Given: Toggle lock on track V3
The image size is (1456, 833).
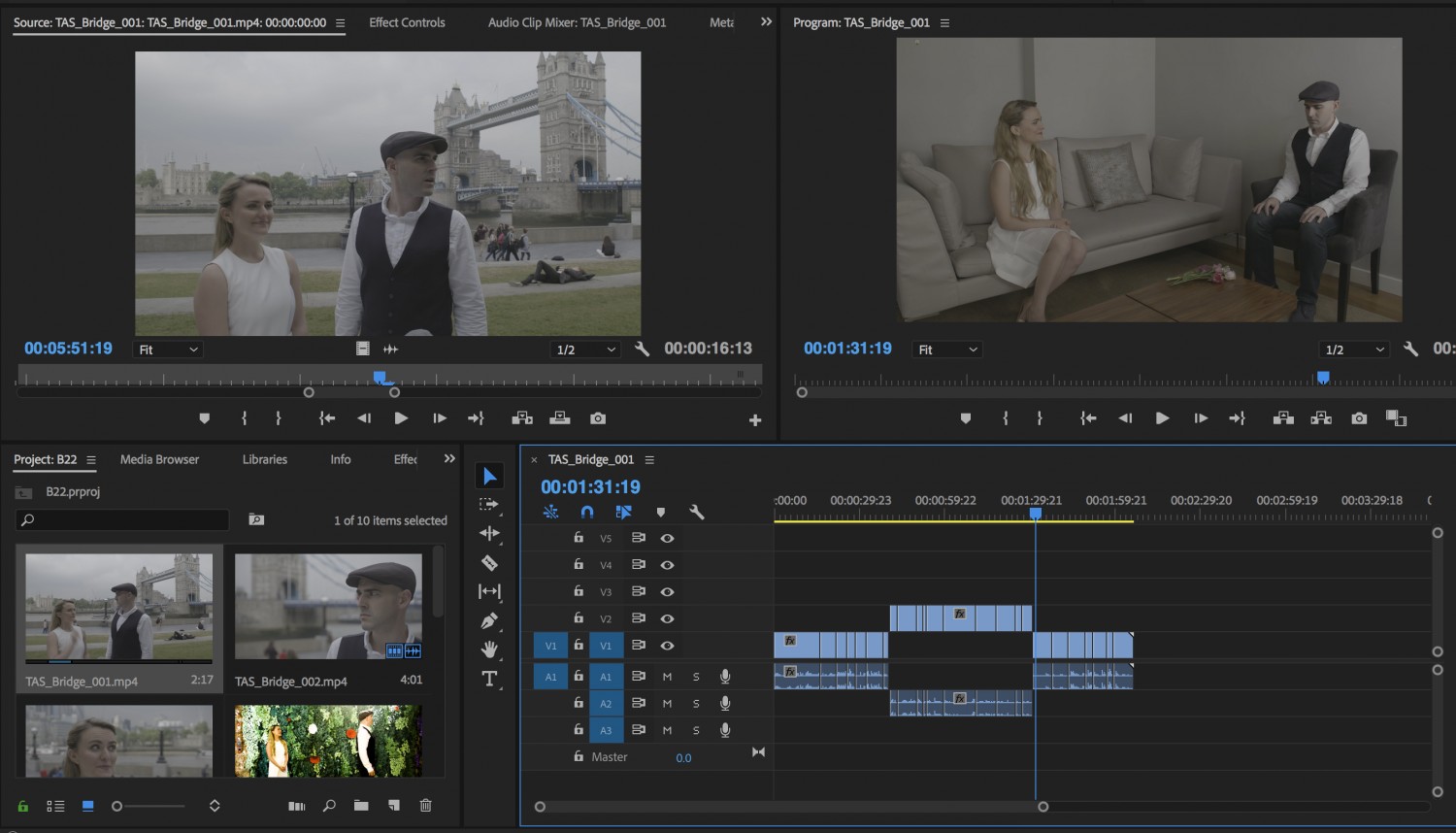Looking at the screenshot, I should pyautogui.click(x=579, y=591).
